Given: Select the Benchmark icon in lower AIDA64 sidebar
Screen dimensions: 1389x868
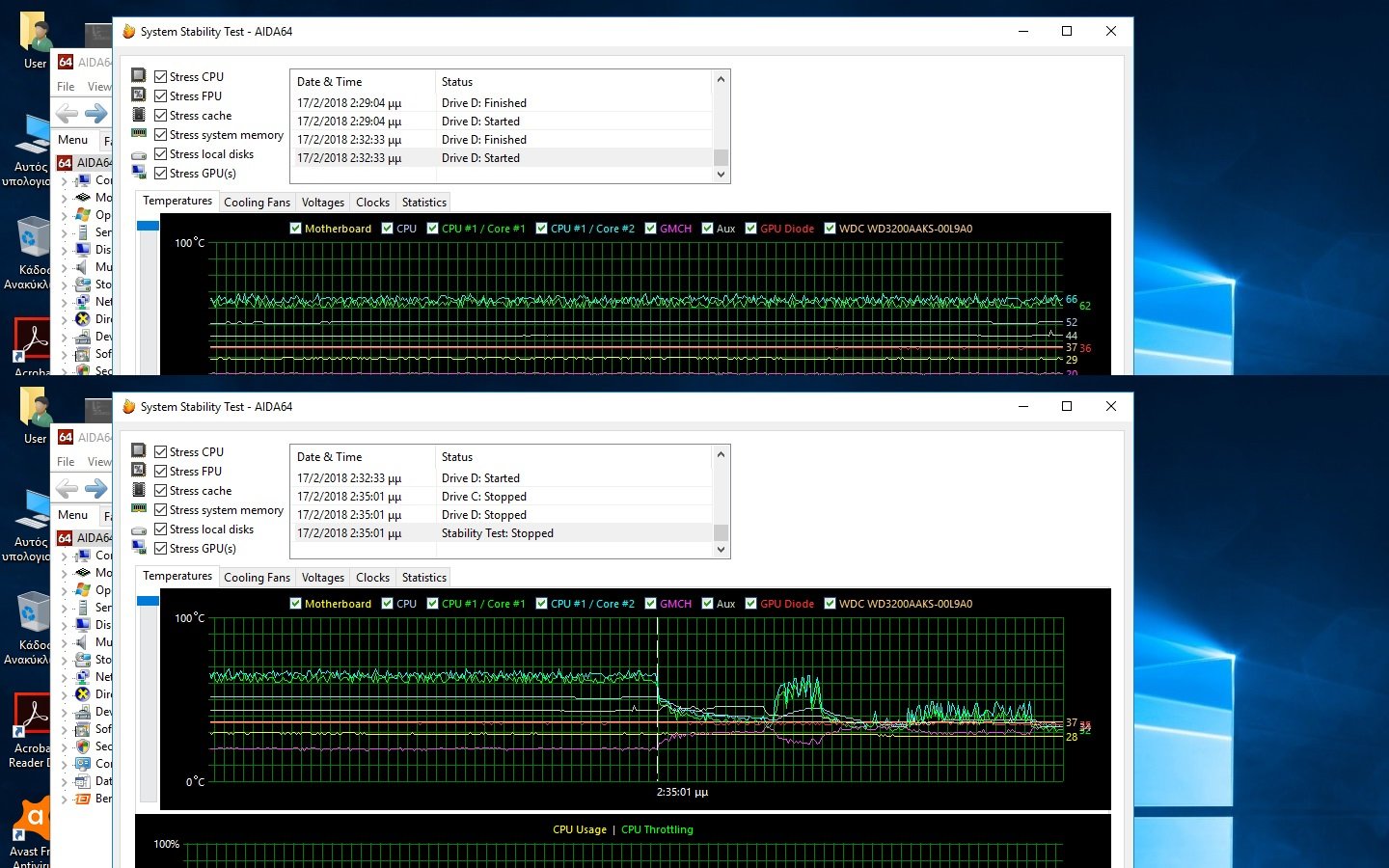Looking at the screenshot, I should (x=83, y=799).
